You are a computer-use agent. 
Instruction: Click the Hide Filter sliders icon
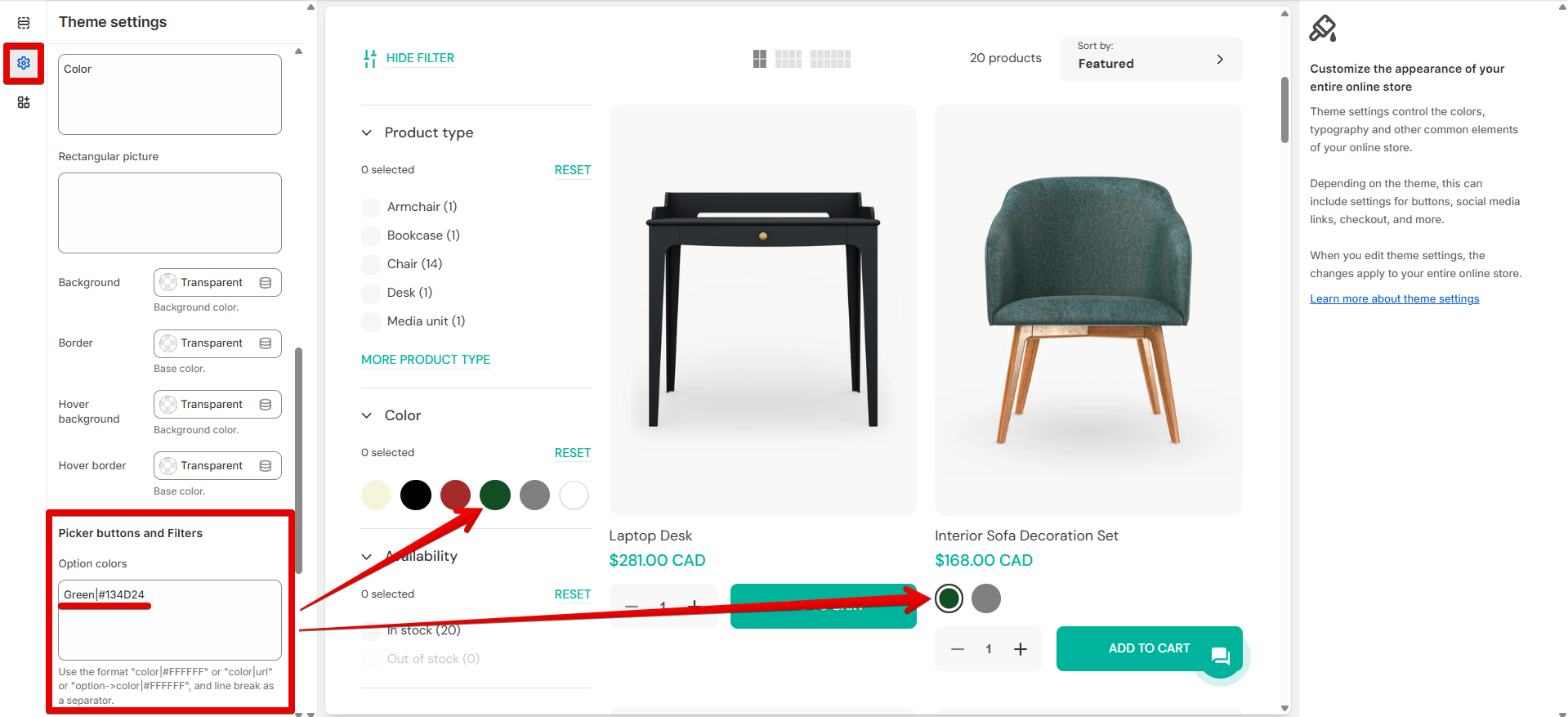[369, 58]
